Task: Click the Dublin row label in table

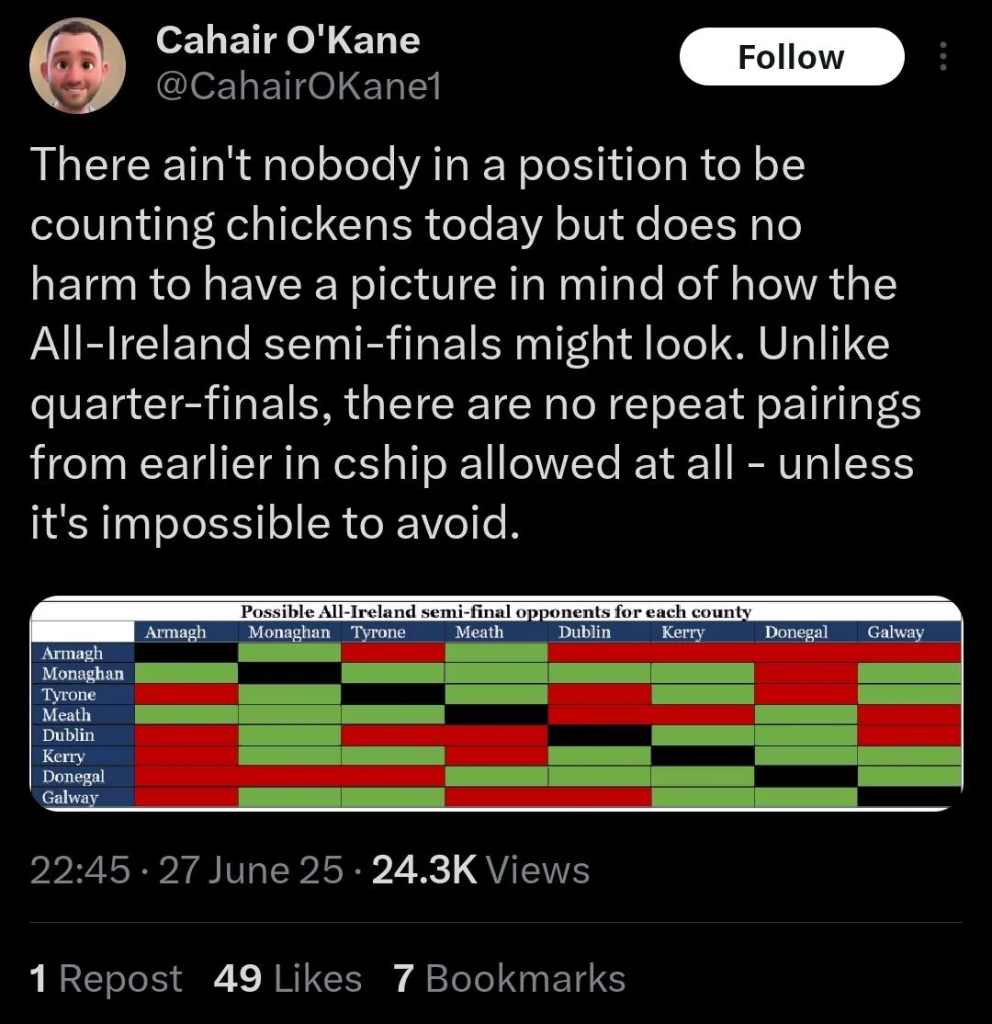Action: coord(68,735)
